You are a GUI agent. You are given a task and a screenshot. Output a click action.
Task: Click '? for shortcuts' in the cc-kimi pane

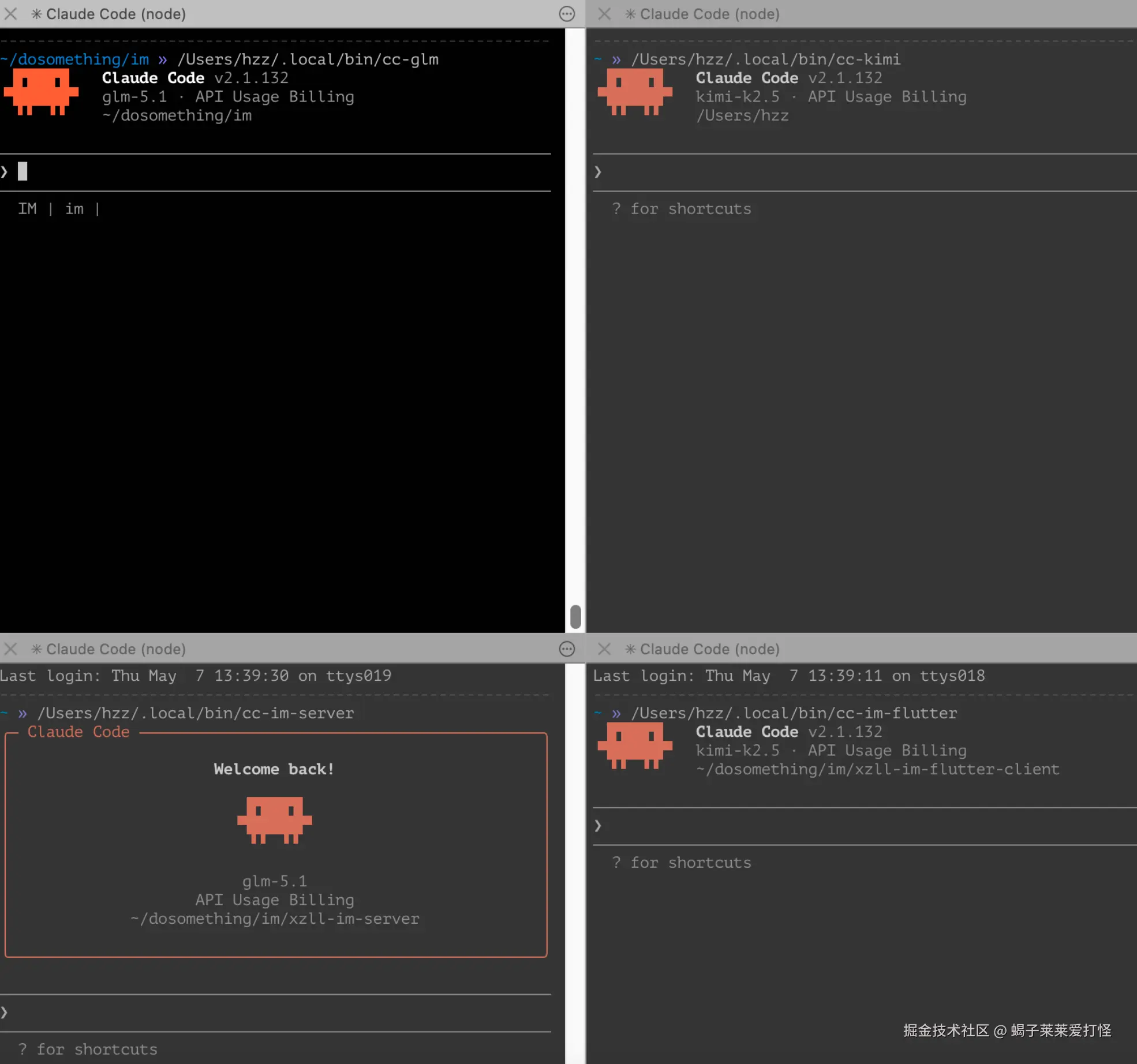(682, 209)
